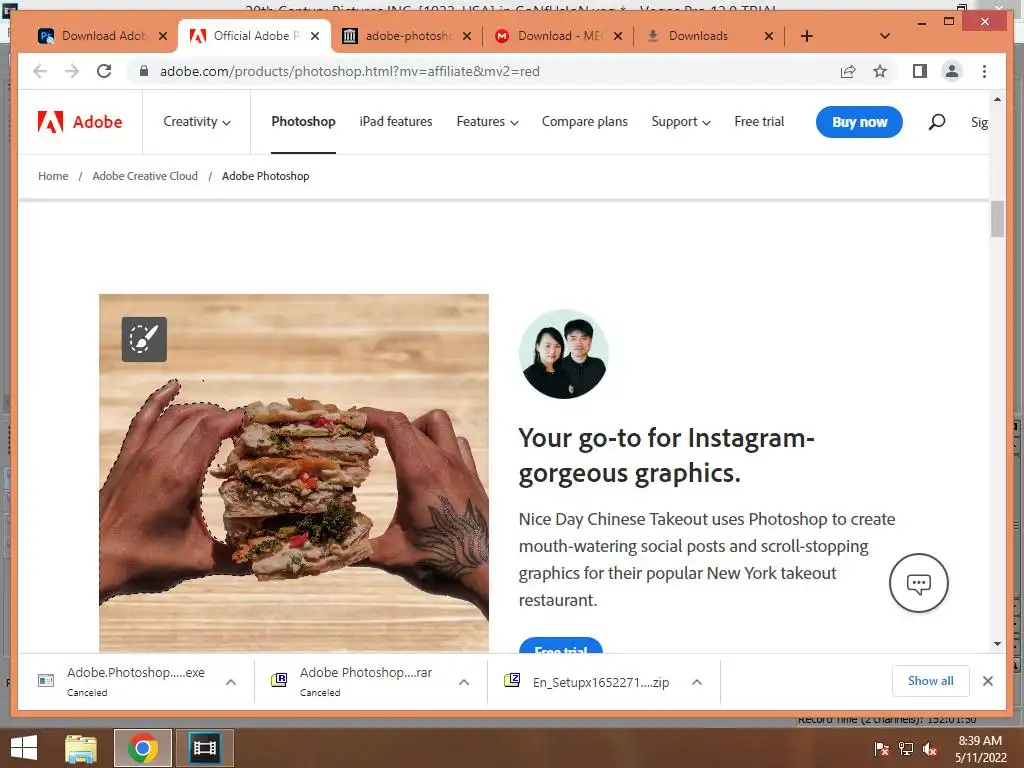Click the Adobe.Photoshop exe file icon
The image size is (1024, 768).
tap(46, 681)
